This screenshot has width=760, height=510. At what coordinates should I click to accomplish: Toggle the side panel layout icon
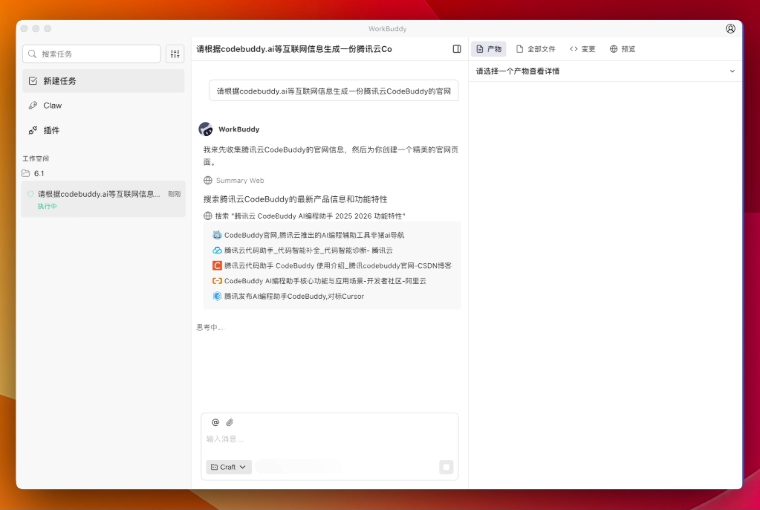click(x=457, y=49)
